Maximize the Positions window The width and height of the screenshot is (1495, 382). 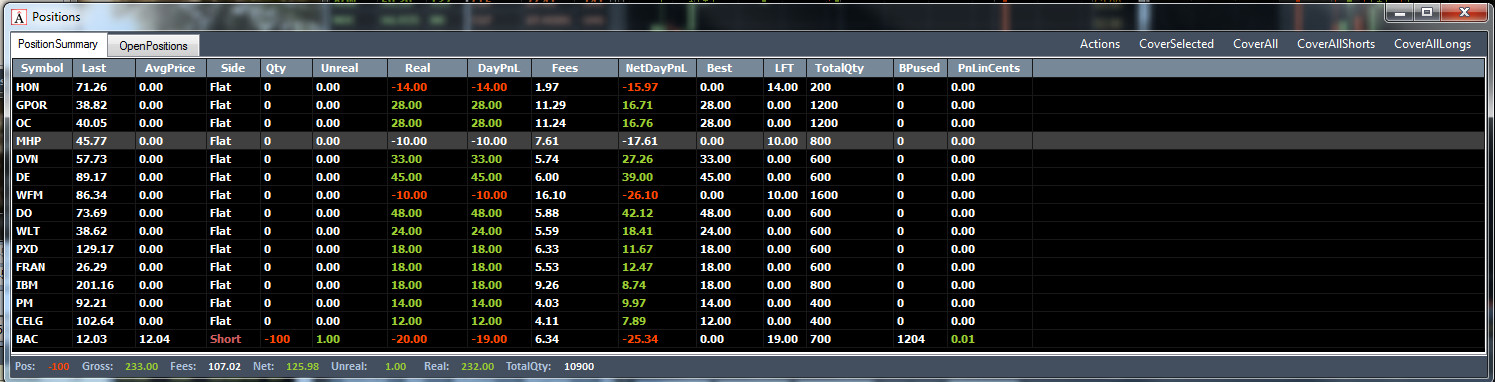[x=1426, y=13]
